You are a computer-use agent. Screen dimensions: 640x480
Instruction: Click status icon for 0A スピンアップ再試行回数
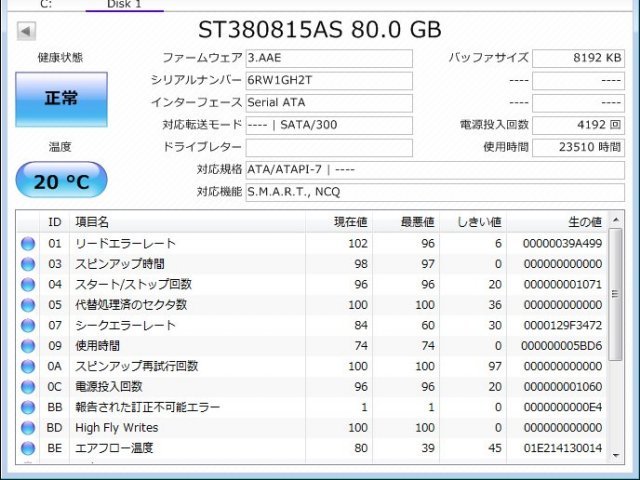pyautogui.click(x=28, y=366)
